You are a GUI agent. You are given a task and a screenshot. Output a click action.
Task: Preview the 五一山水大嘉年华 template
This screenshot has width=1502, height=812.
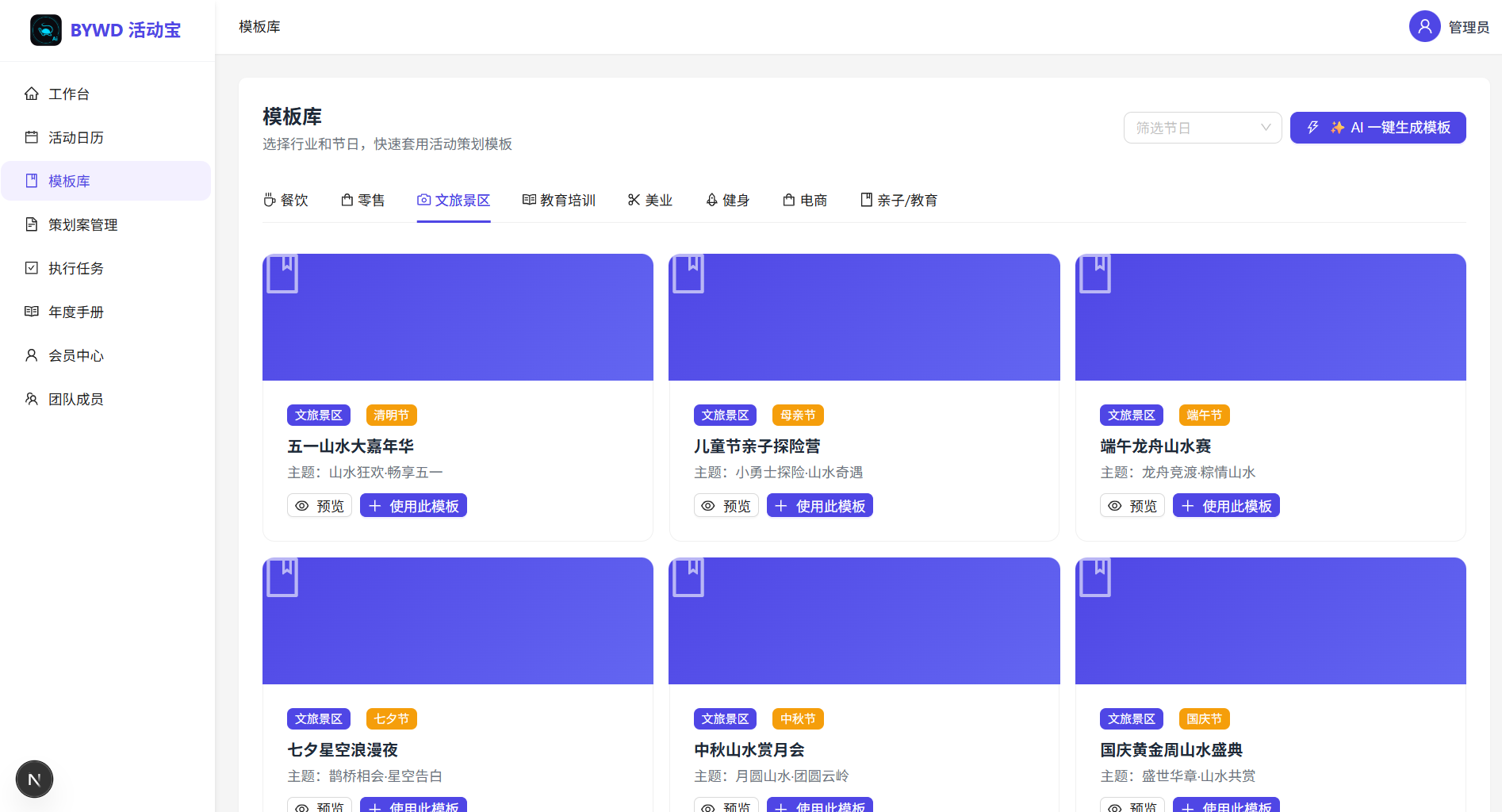pos(320,505)
